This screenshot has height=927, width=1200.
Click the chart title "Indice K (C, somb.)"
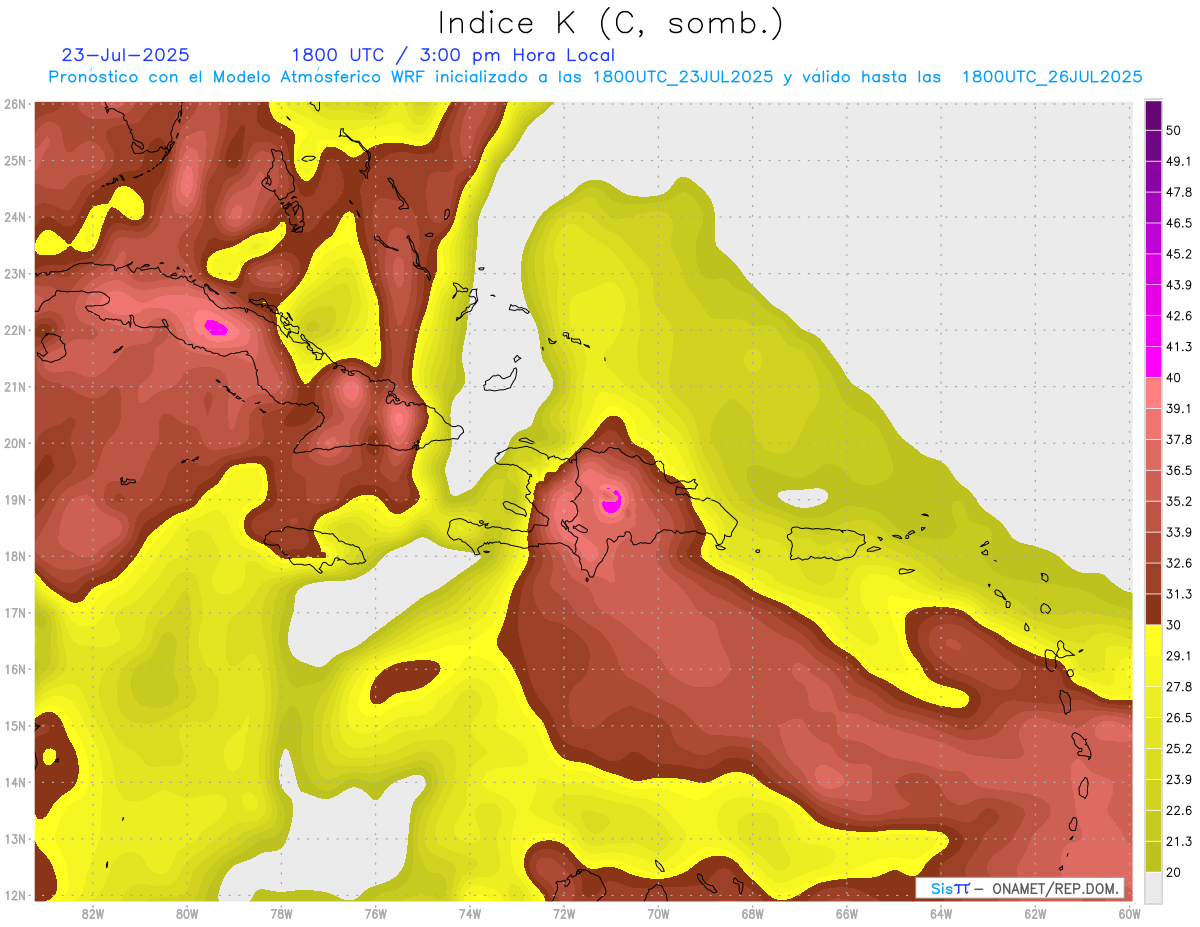tap(610, 22)
